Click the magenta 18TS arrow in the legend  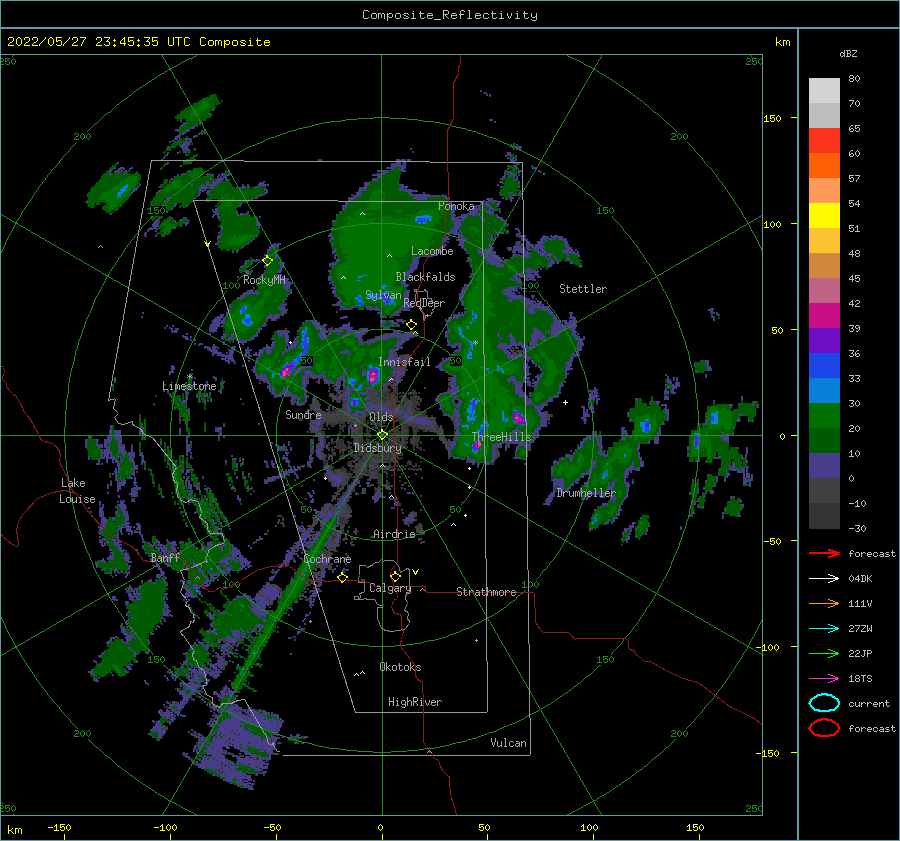[824, 679]
